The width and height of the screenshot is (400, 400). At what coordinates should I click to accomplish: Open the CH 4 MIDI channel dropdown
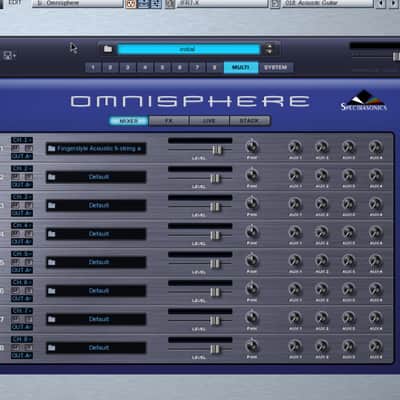point(22,226)
